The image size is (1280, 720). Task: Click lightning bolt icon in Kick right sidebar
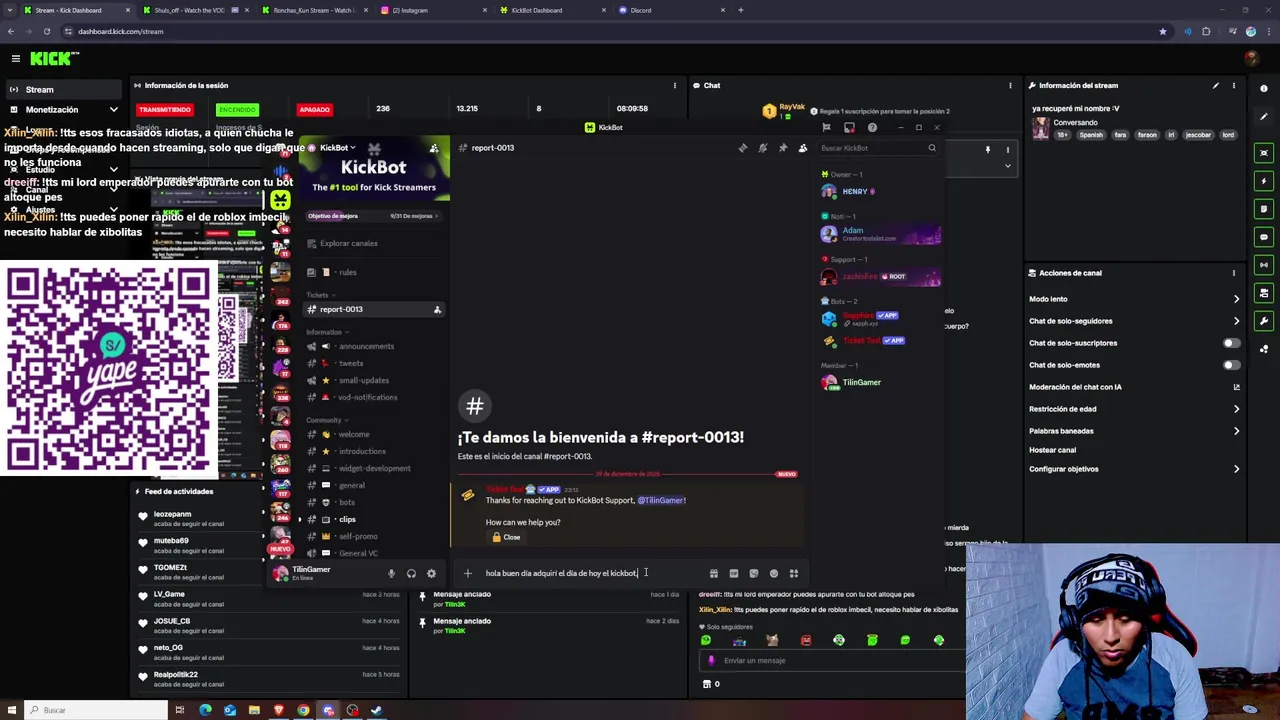[1264, 181]
